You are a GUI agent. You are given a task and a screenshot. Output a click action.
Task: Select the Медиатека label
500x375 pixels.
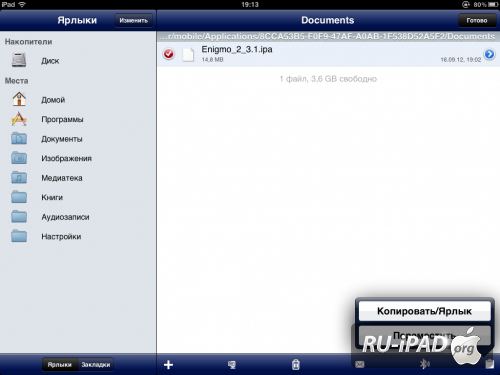62,178
